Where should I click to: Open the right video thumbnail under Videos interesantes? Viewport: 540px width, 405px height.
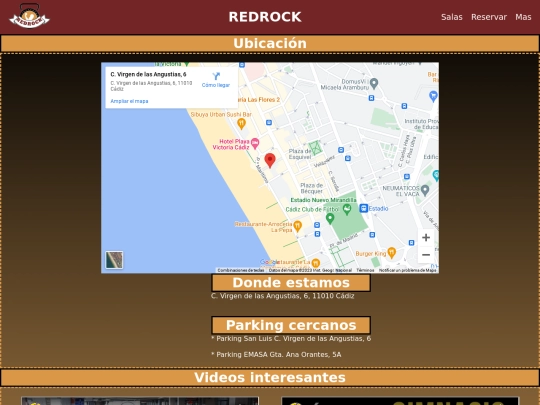pos(400,401)
